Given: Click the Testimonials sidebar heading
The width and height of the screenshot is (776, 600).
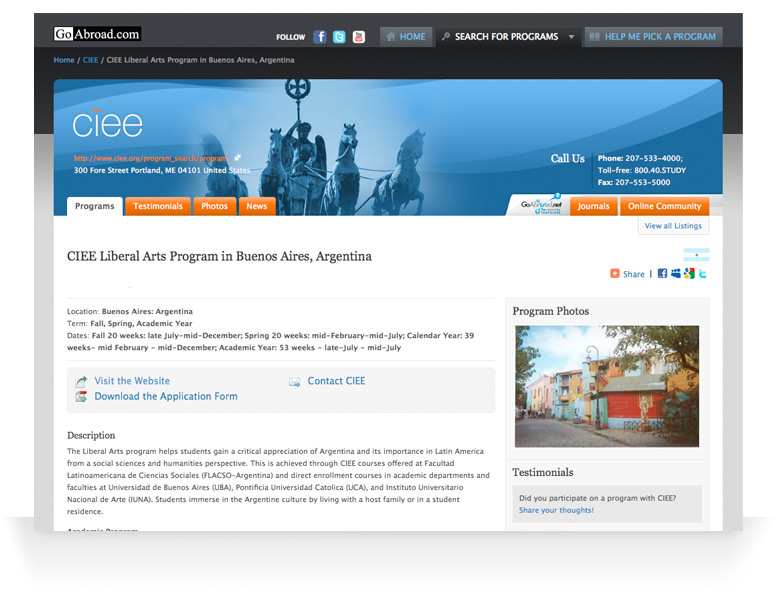Looking at the screenshot, I should (x=542, y=472).
